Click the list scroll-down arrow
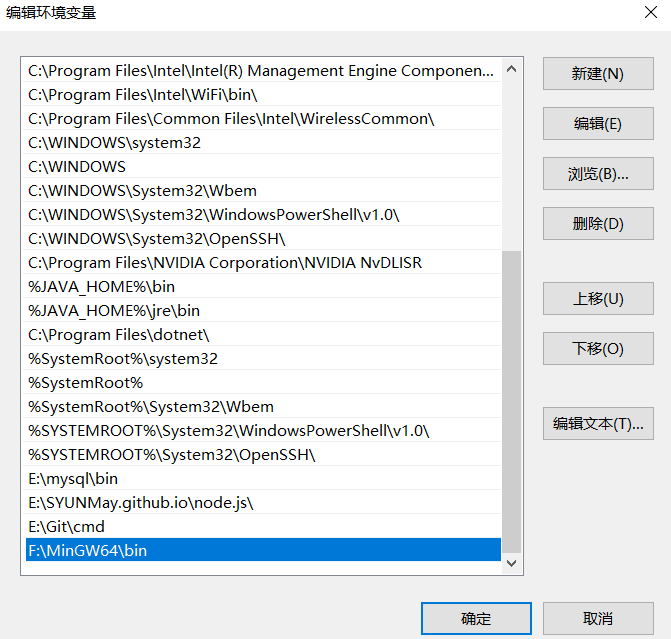Image resolution: width=671 pixels, height=639 pixels. [x=511, y=563]
